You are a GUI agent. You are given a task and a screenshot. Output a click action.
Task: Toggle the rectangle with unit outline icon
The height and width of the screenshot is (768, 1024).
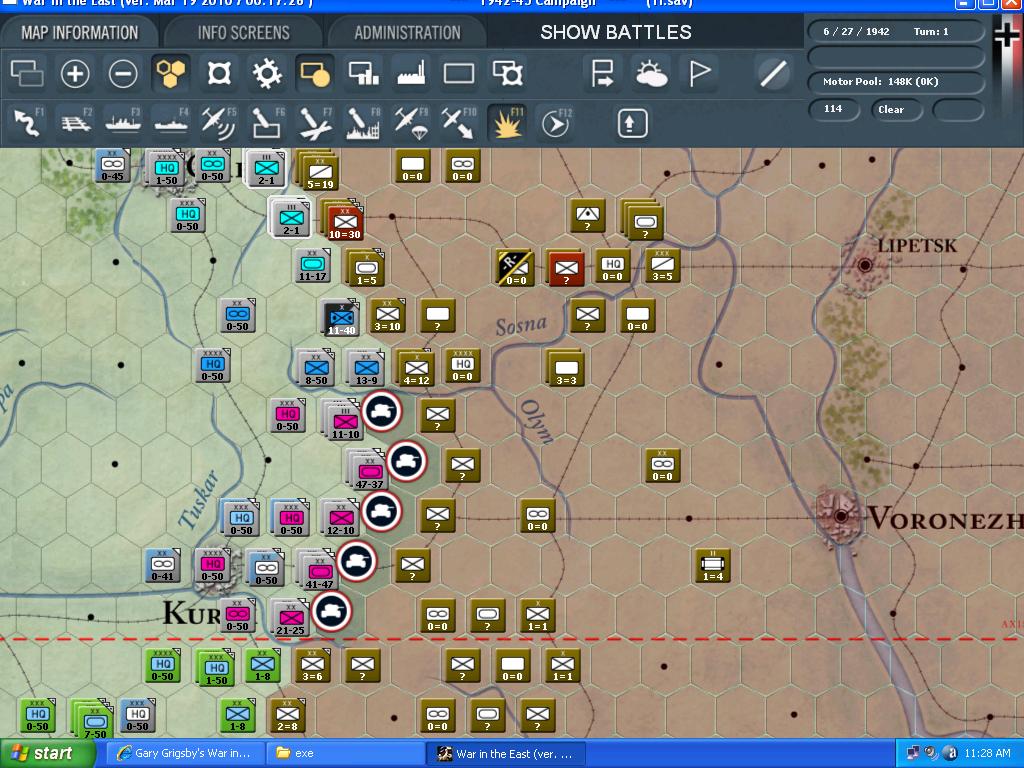point(507,73)
